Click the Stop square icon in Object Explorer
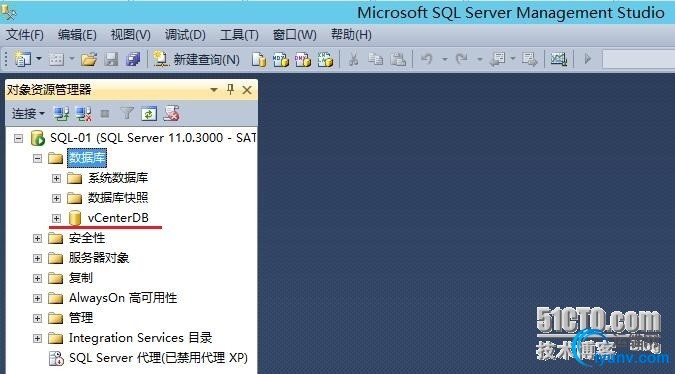The height and width of the screenshot is (374, 675). [105, 114]
